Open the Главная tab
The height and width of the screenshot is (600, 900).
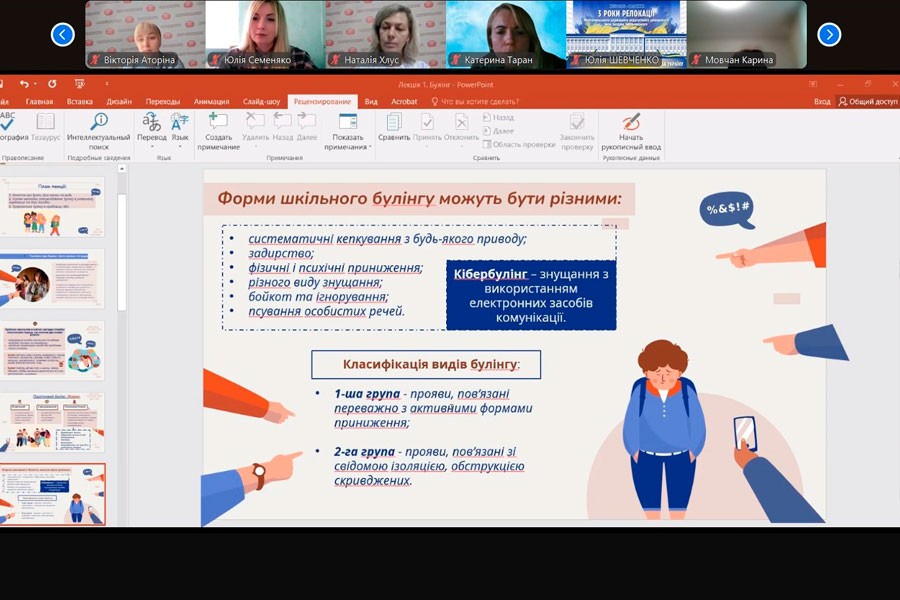[39, 102]
